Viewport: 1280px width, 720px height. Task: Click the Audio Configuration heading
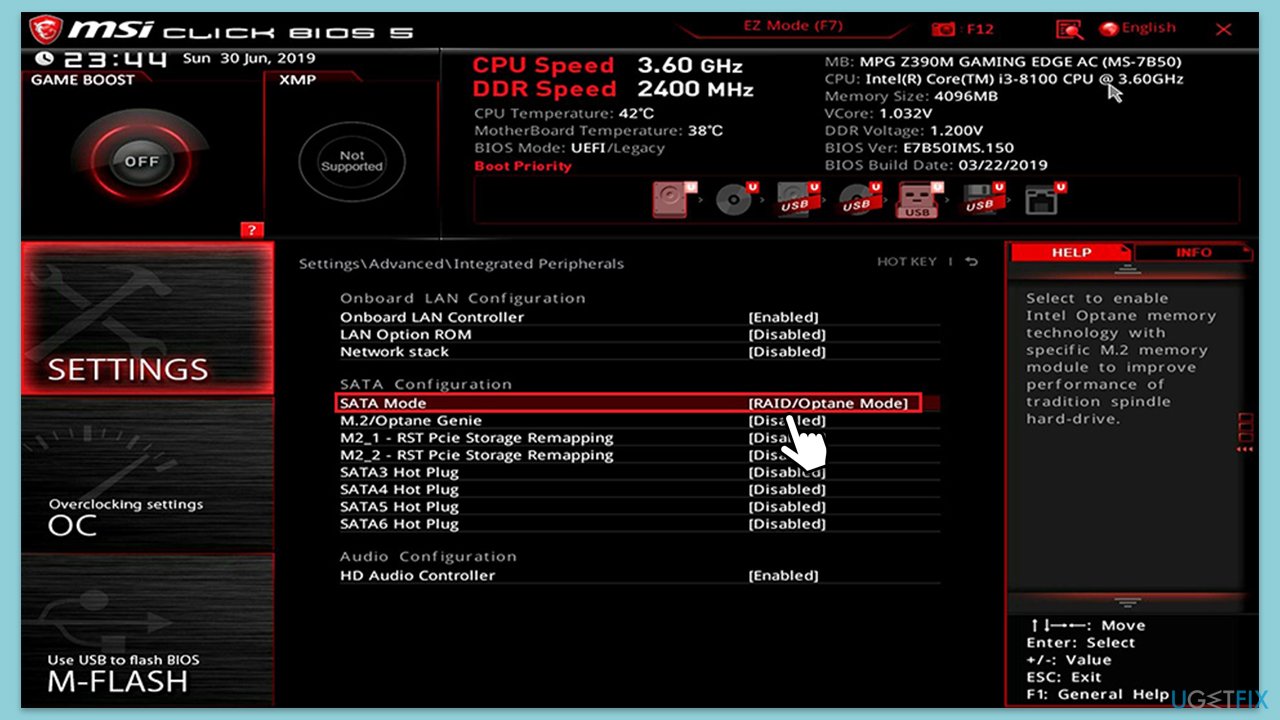point(430,556)
